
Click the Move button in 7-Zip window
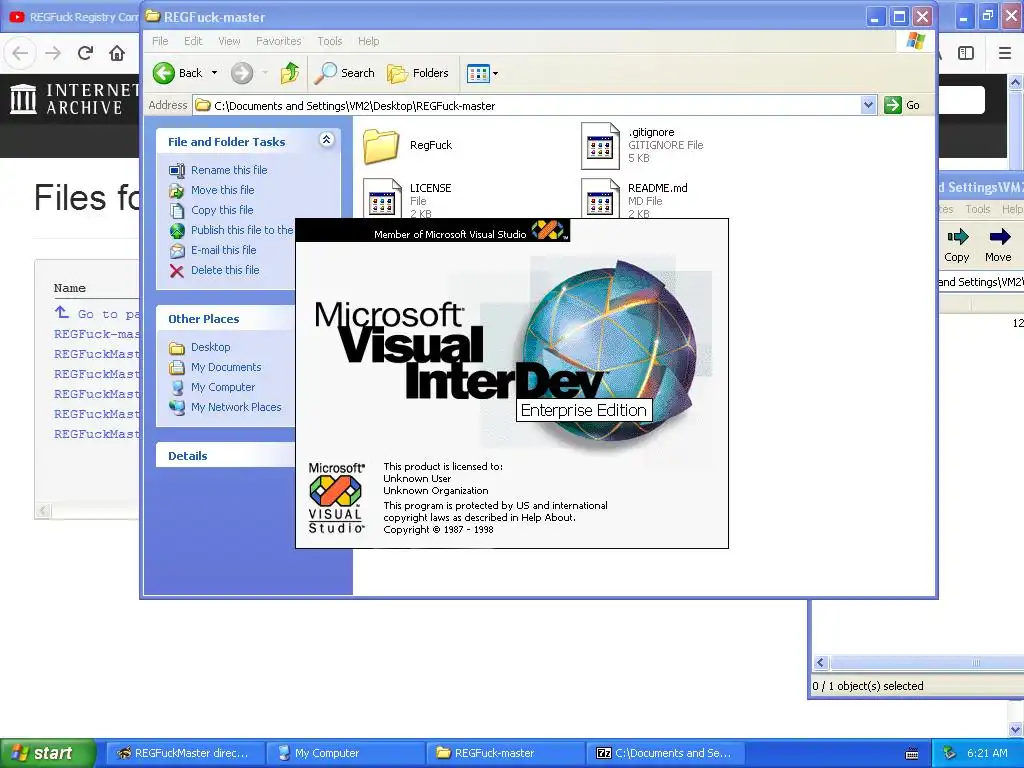pos(998,244)
